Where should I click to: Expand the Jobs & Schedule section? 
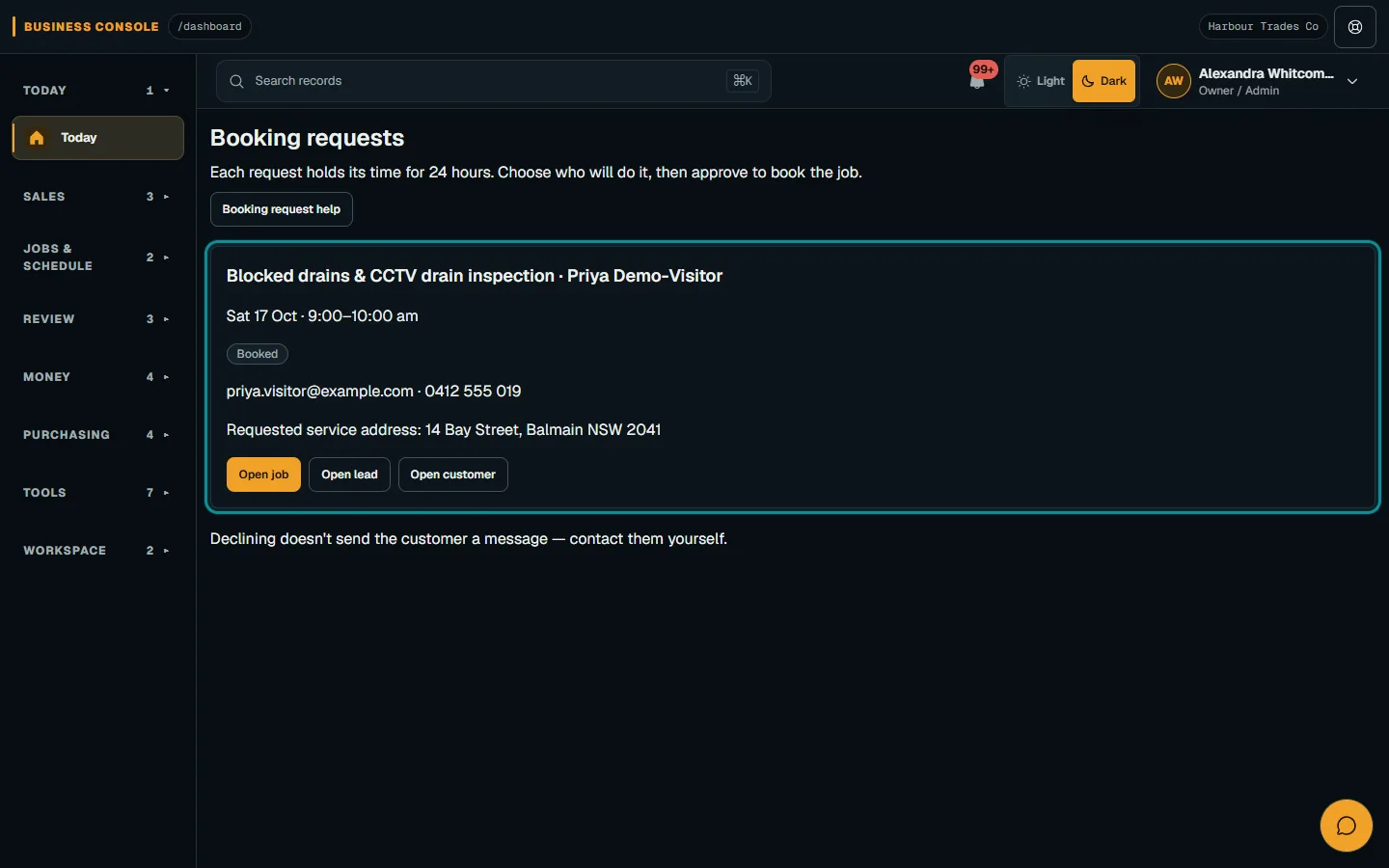click(96, 258)
